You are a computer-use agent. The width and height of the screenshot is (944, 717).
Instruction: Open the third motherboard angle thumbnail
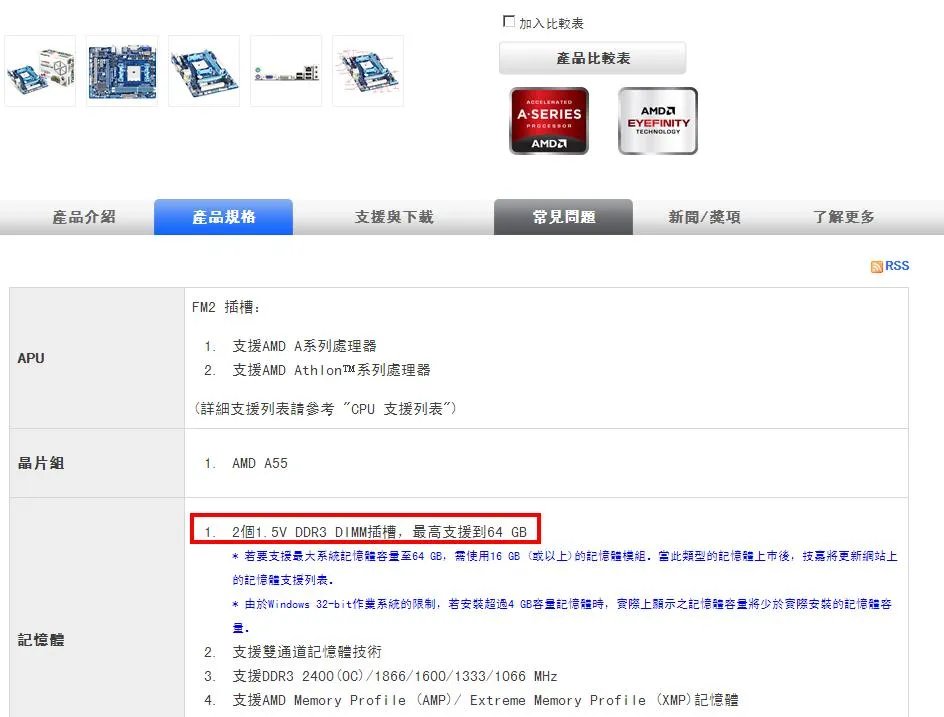pos(203,70)
